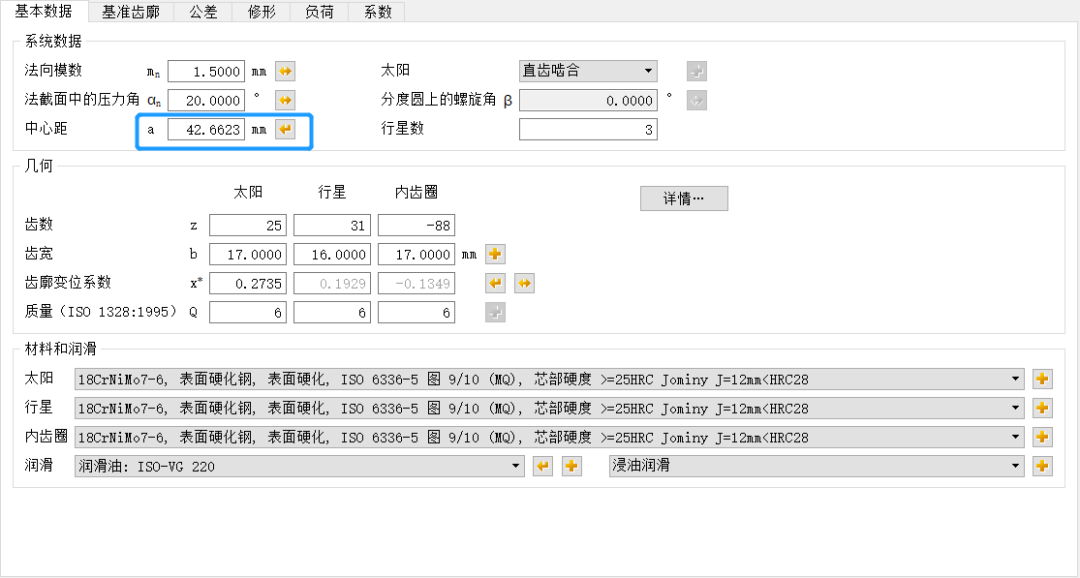Viewport: 1080px width, 578px height.
Task: Click the plus icon at the end of the 行星 material row
Action: click(x=1045, y=408)
